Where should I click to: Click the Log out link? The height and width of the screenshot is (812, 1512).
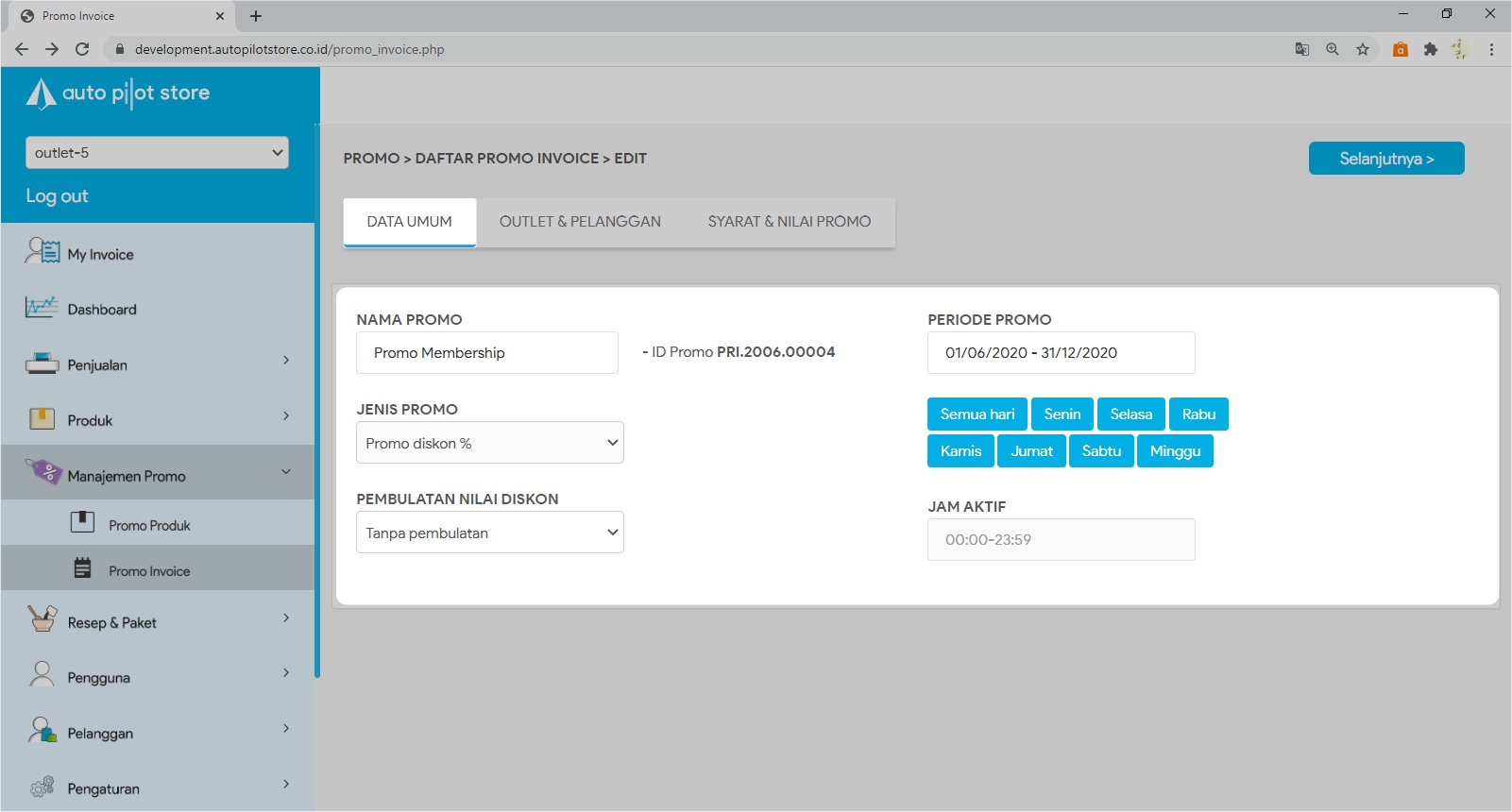[x=57, y=196]
